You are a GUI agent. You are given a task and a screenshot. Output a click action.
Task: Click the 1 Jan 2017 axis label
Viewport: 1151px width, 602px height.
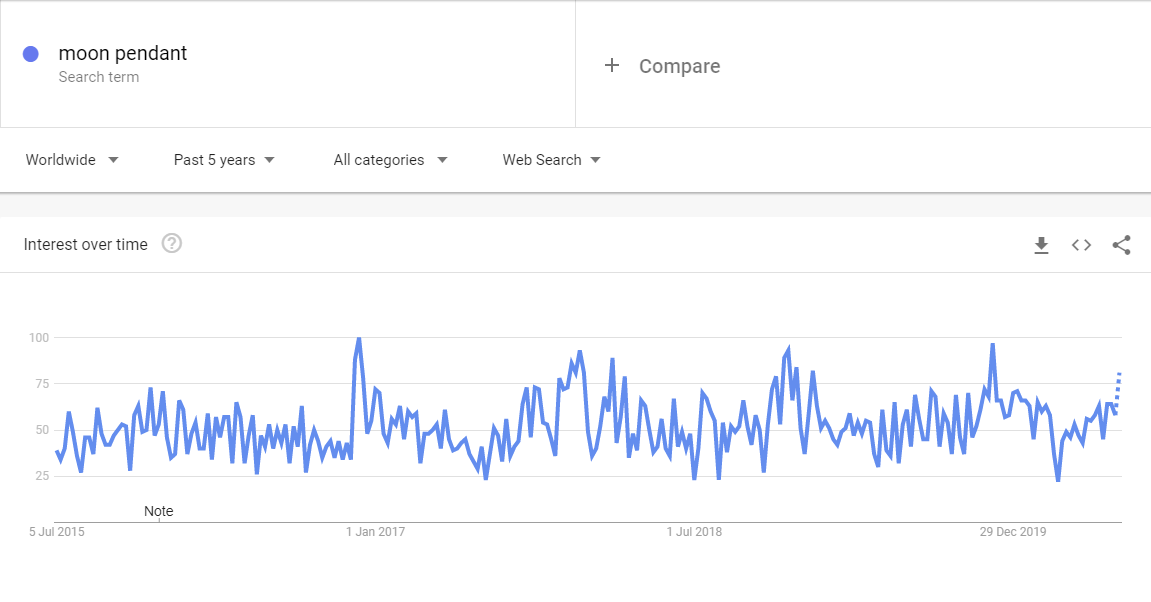click(375, 532)
